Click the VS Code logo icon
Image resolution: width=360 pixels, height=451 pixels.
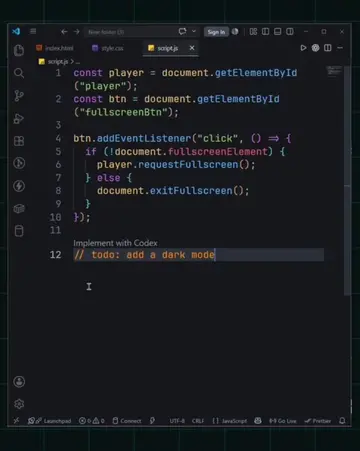[16, 31]
